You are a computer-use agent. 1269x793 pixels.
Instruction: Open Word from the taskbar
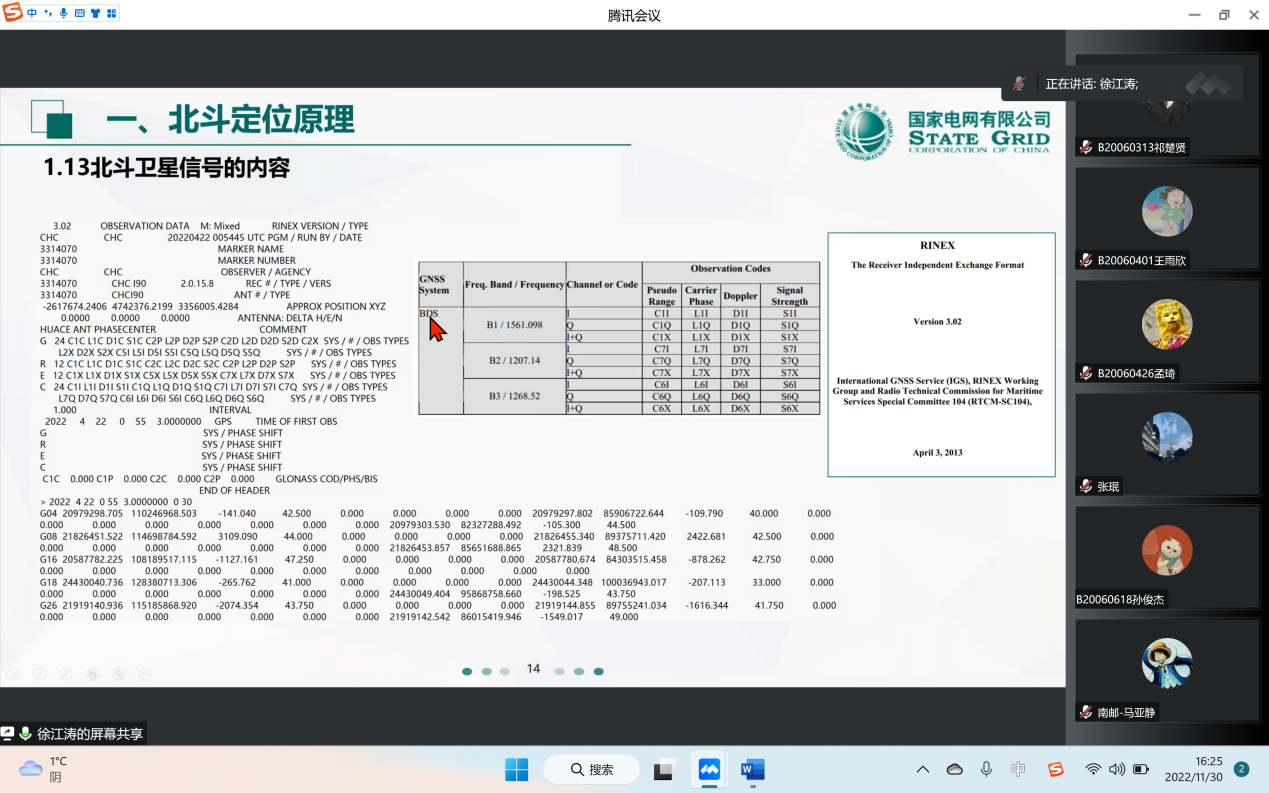click(x=752, y=769)
